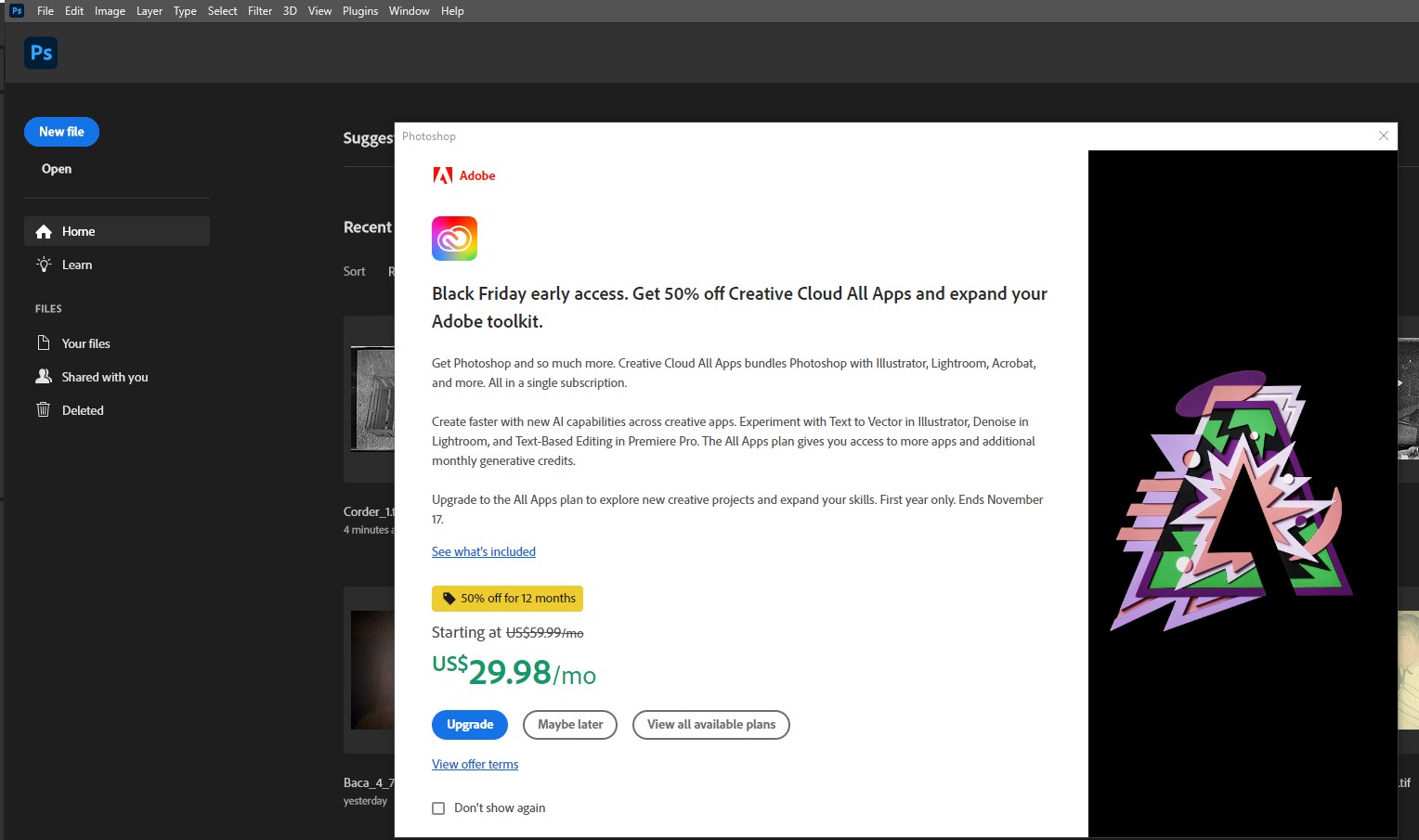Open Deleted files using the trash icon
Viewport: 1419px width, 840px height.
(44, 409)
